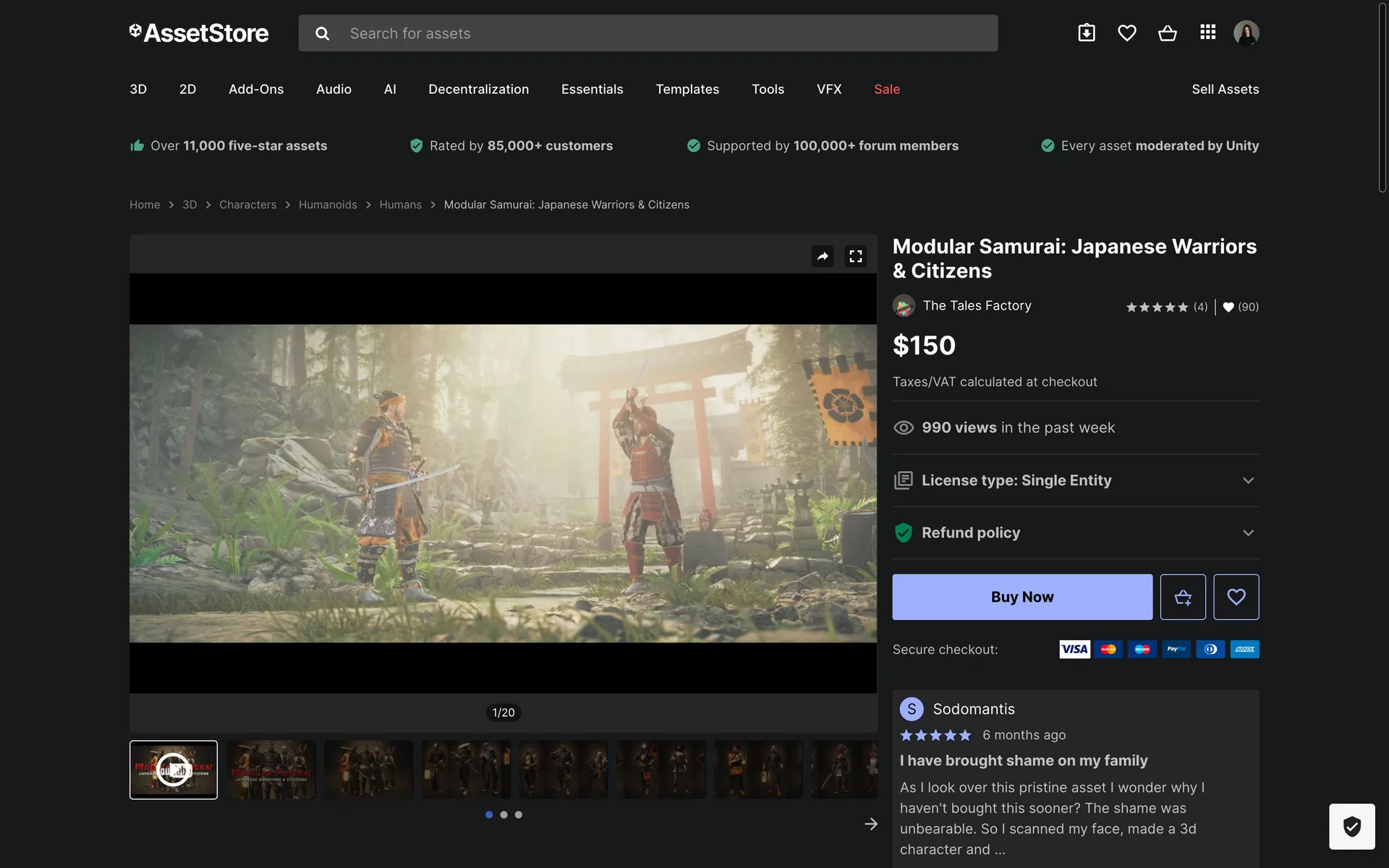The image size is (1389, 868).
Task: Click the page vertical scrollbar
Action: [1382, 98]
